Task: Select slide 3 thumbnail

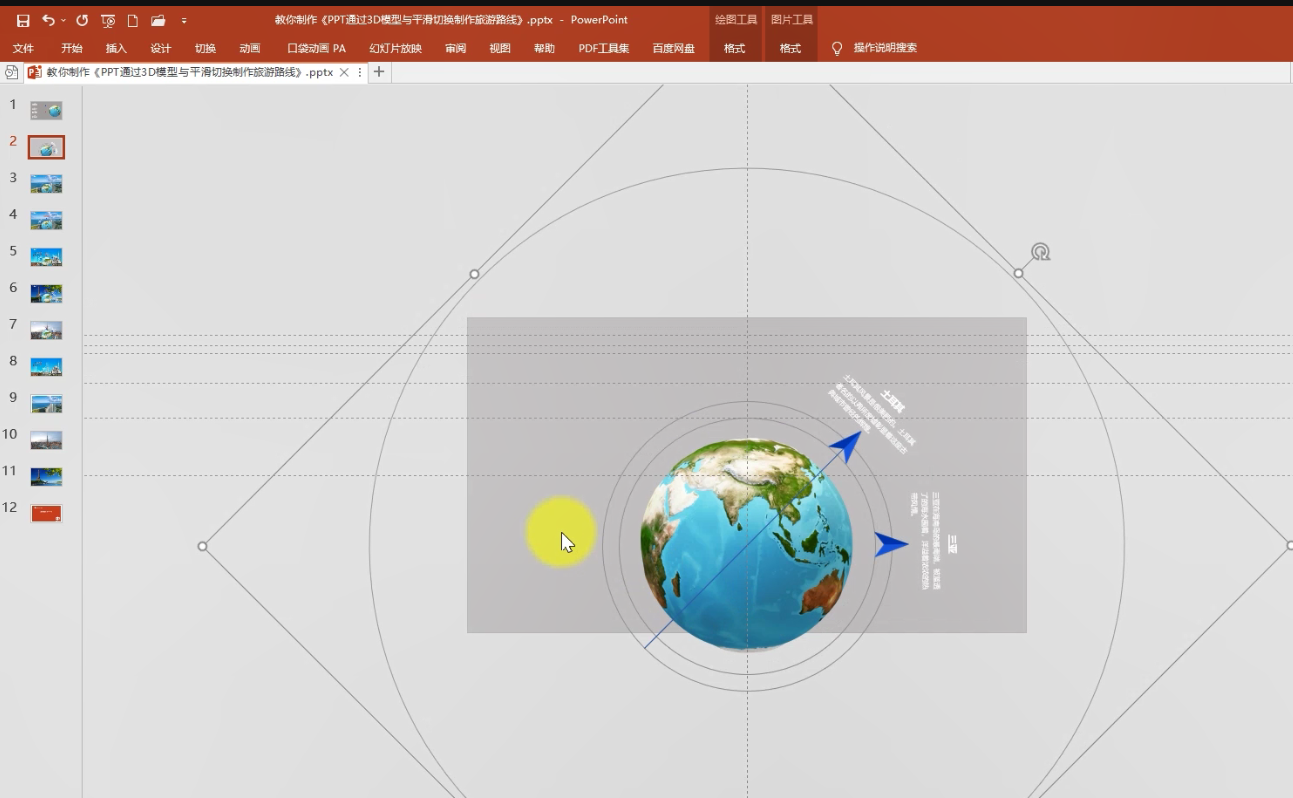Action: point(46,184)
